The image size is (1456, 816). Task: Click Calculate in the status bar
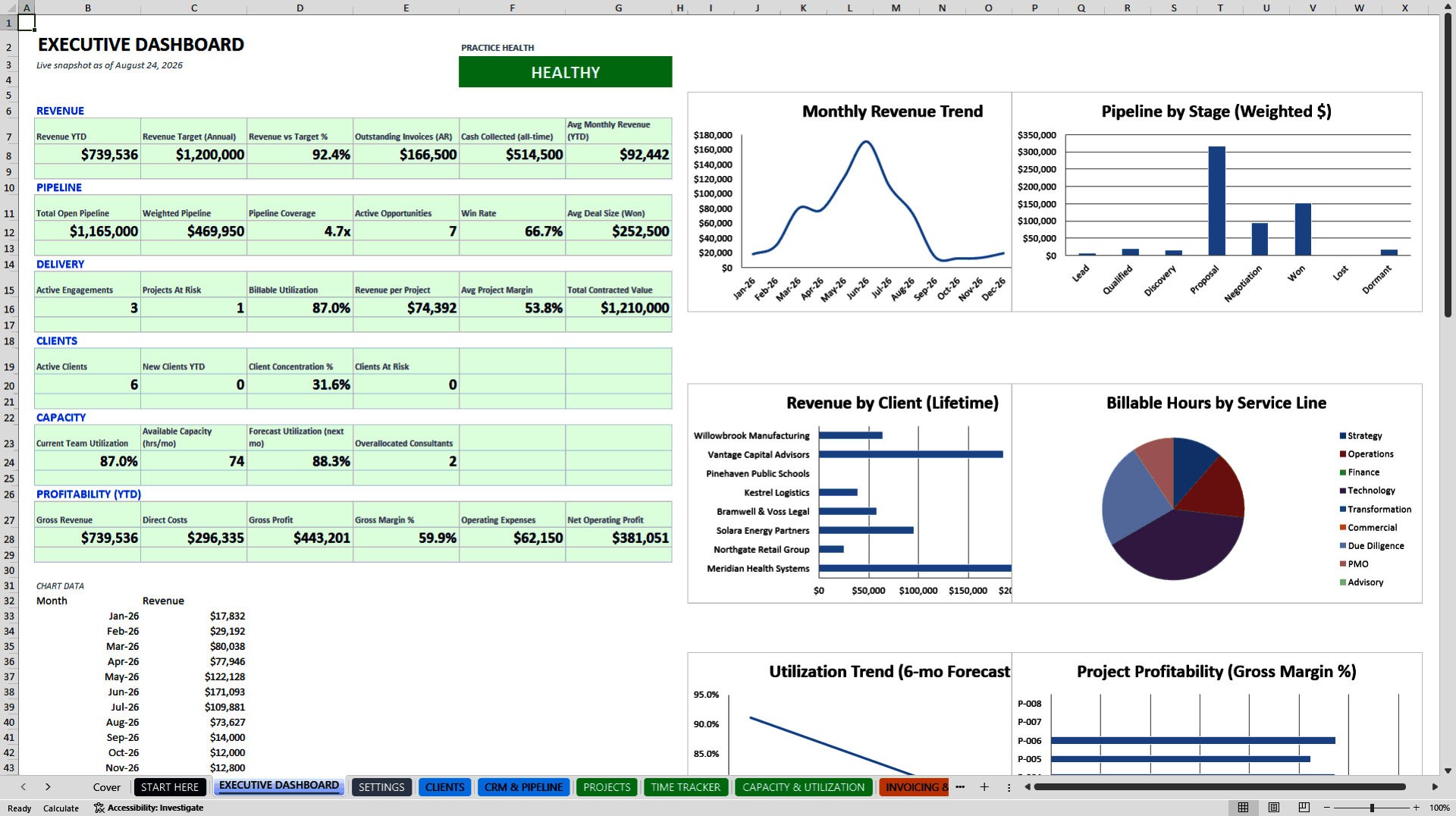click(61, 808)
